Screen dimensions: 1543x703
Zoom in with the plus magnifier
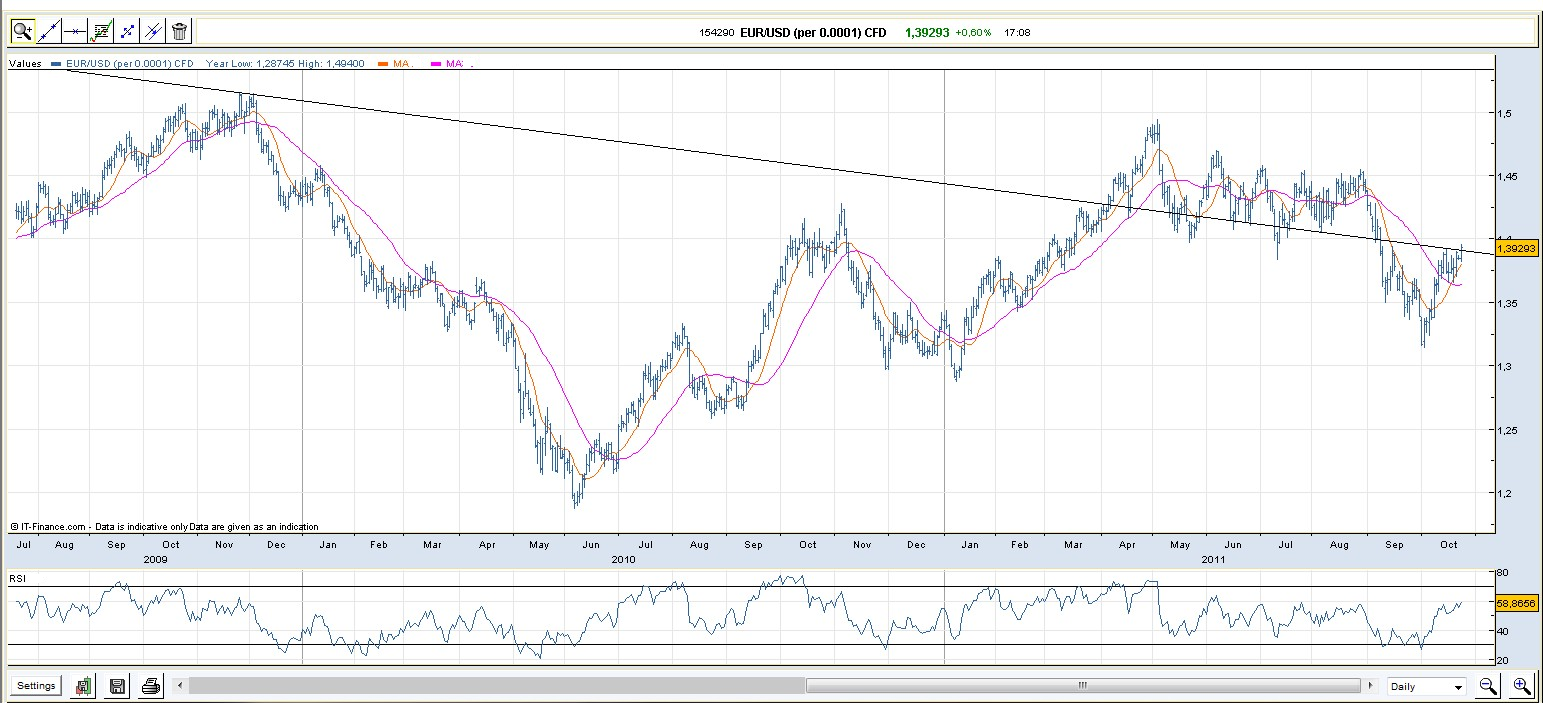1521,686
